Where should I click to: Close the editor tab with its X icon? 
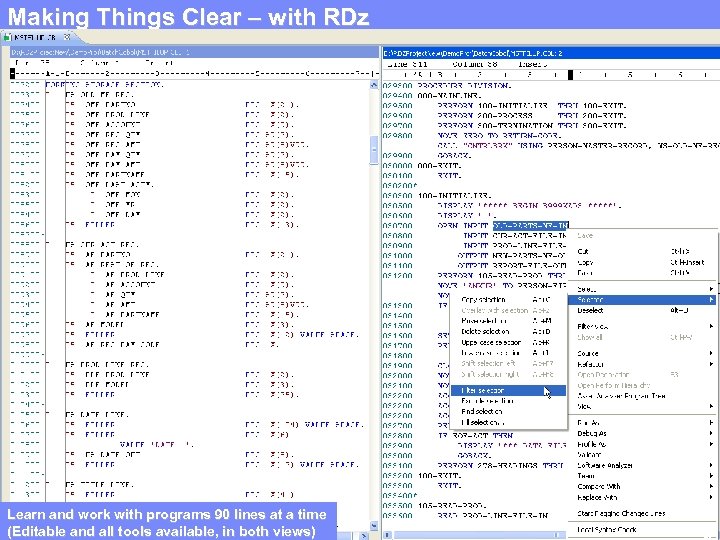click(x=67, y=37)
